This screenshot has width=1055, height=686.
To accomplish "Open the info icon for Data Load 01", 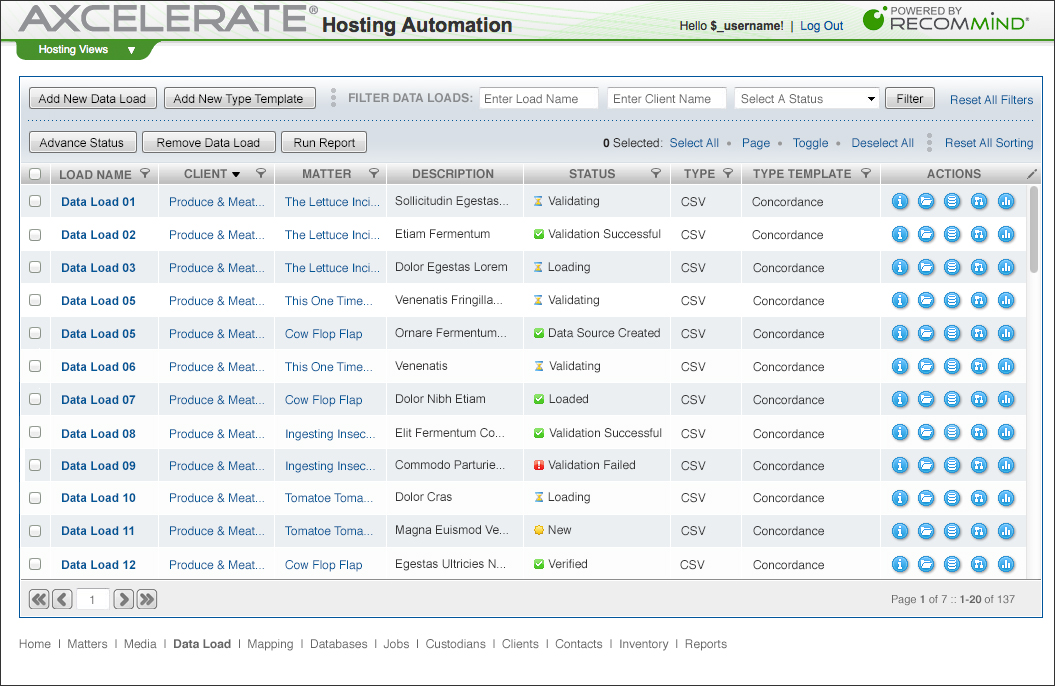I will pos(900,201).
